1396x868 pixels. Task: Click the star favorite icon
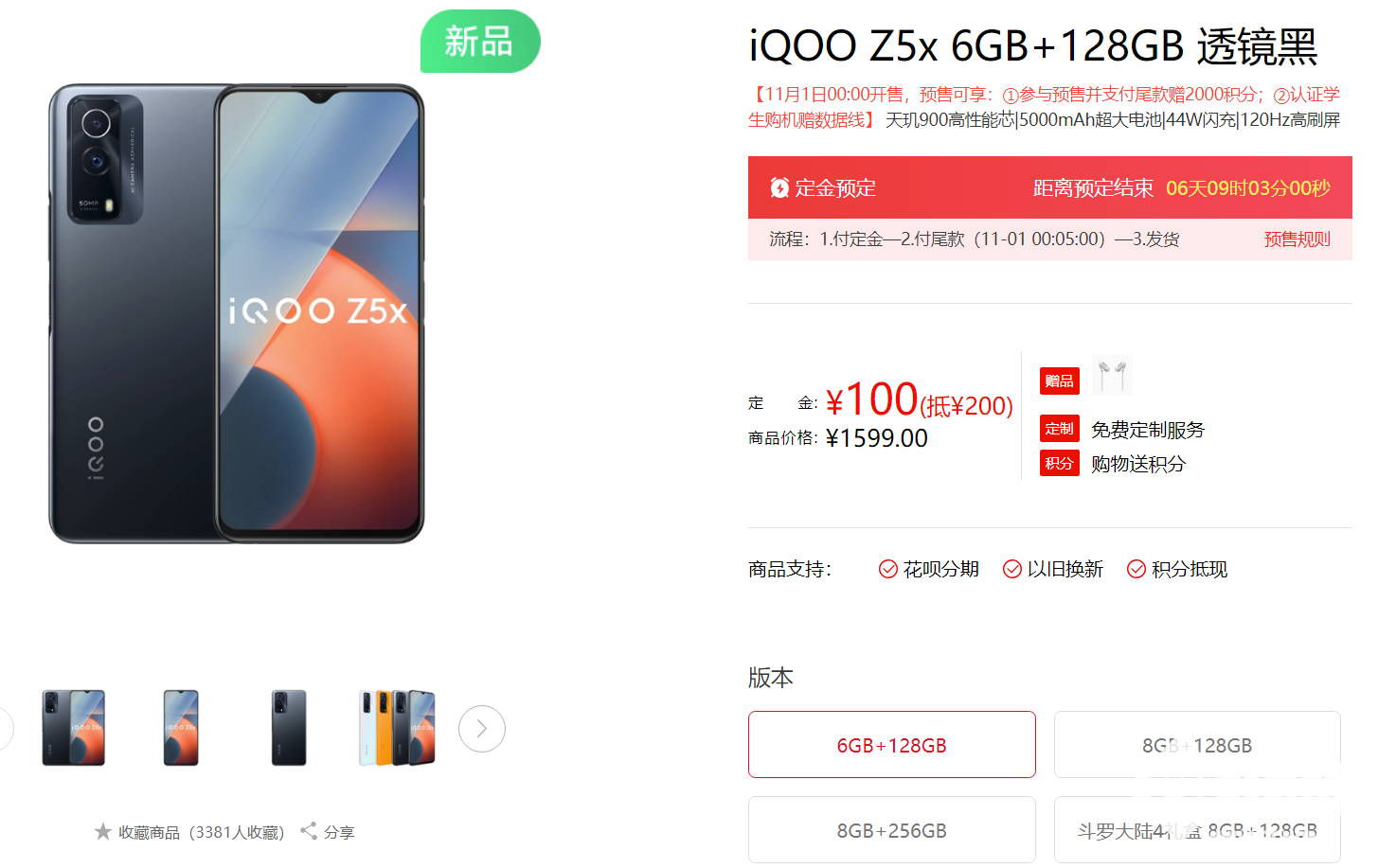click(103, 831)
